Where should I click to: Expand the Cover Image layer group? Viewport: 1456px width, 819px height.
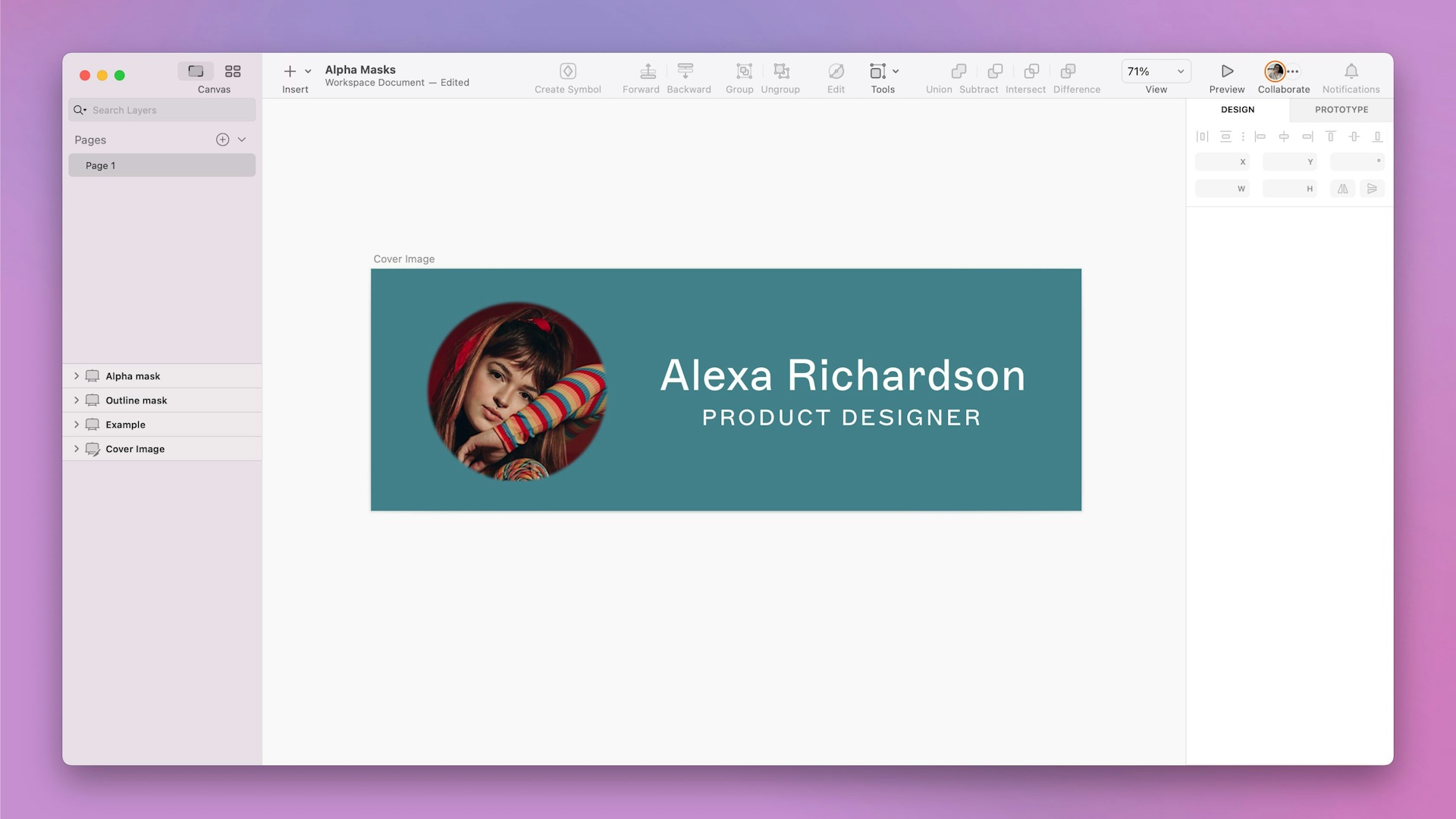tap(77, 448)
